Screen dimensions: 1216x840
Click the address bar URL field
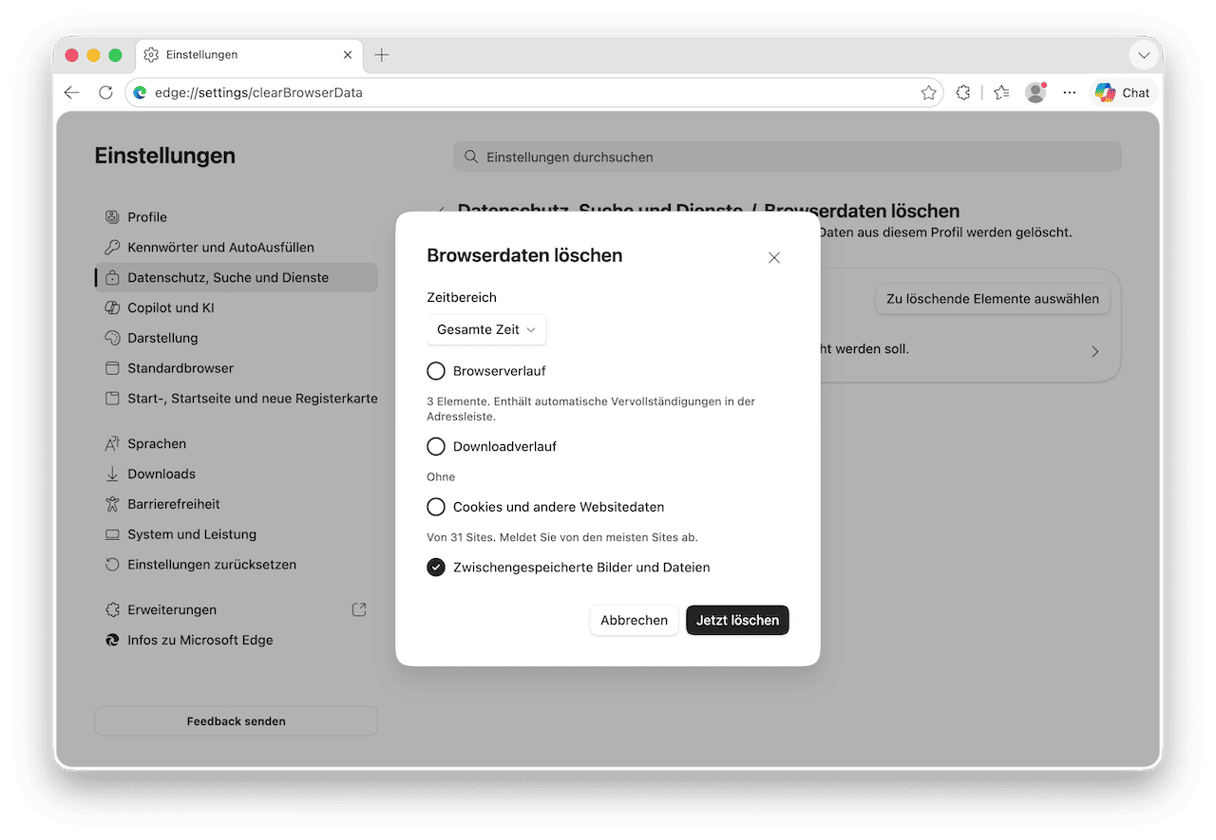533,92
